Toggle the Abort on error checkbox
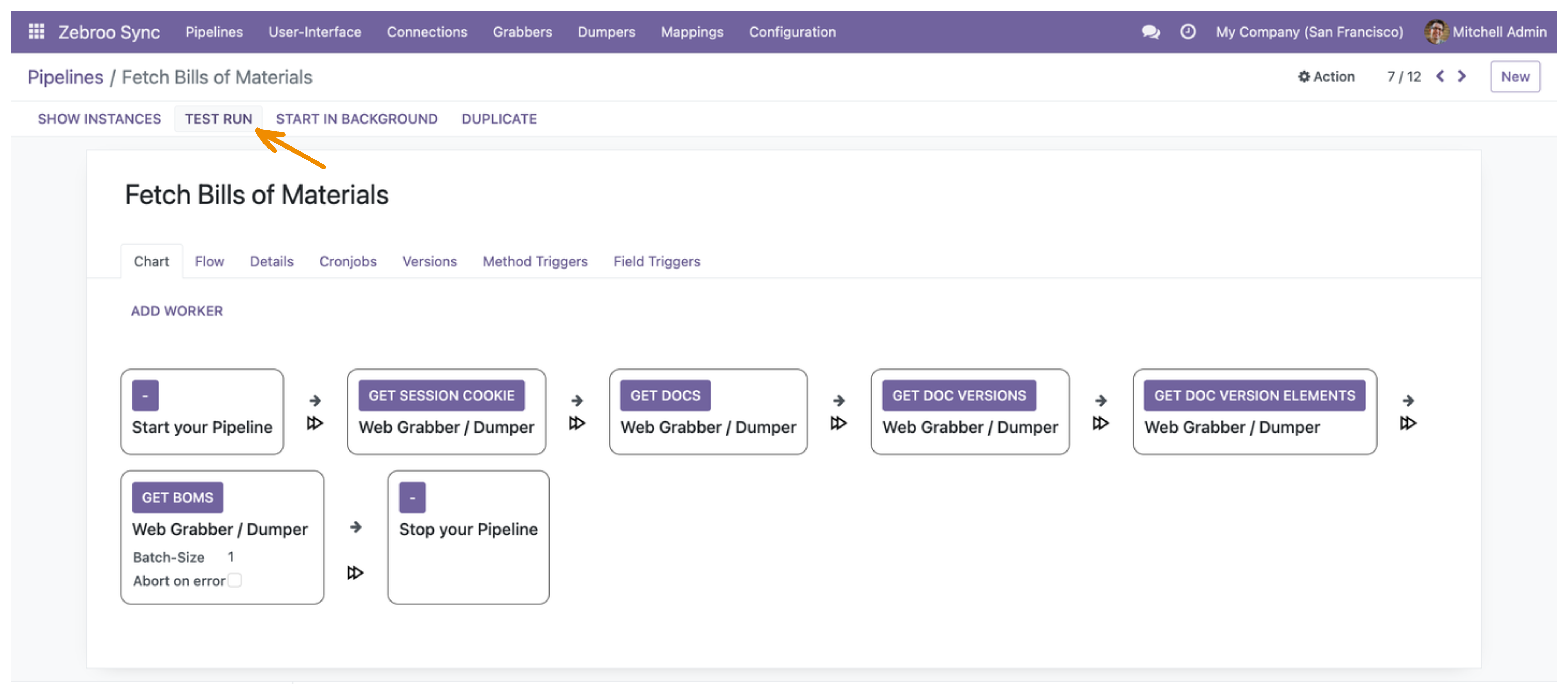The width and height of the screenshot is (1568, 695). [x=234, y=580]
